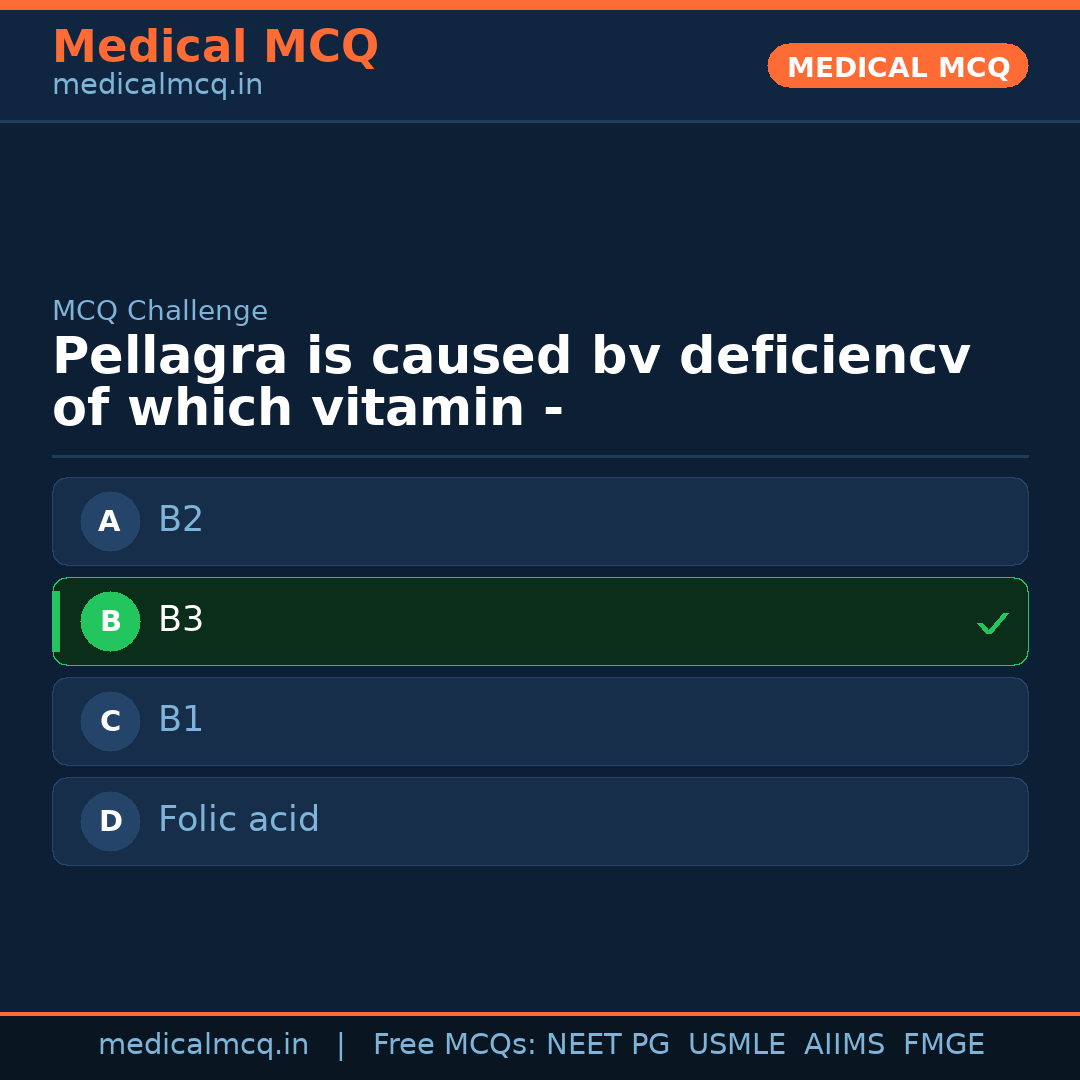Image resolution: width=1080 pixels, height=1080 pixels.
Task: Click the green letter B circle icon
Action: click(x=110, y=621)
